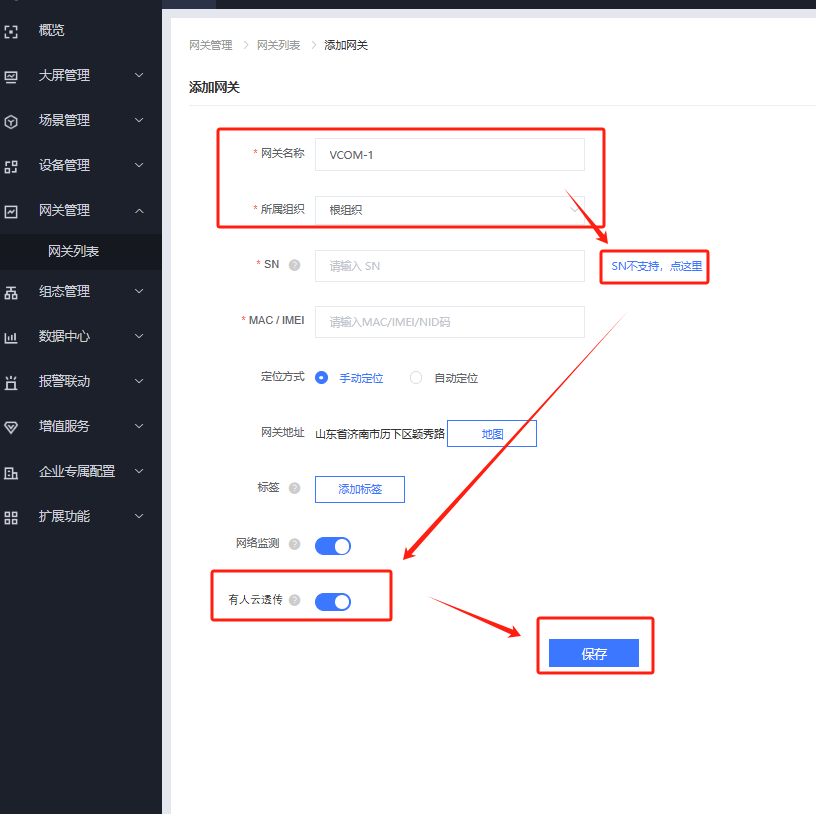
Task: Click the 数据中心 chart icon
Action: (11, 337)
